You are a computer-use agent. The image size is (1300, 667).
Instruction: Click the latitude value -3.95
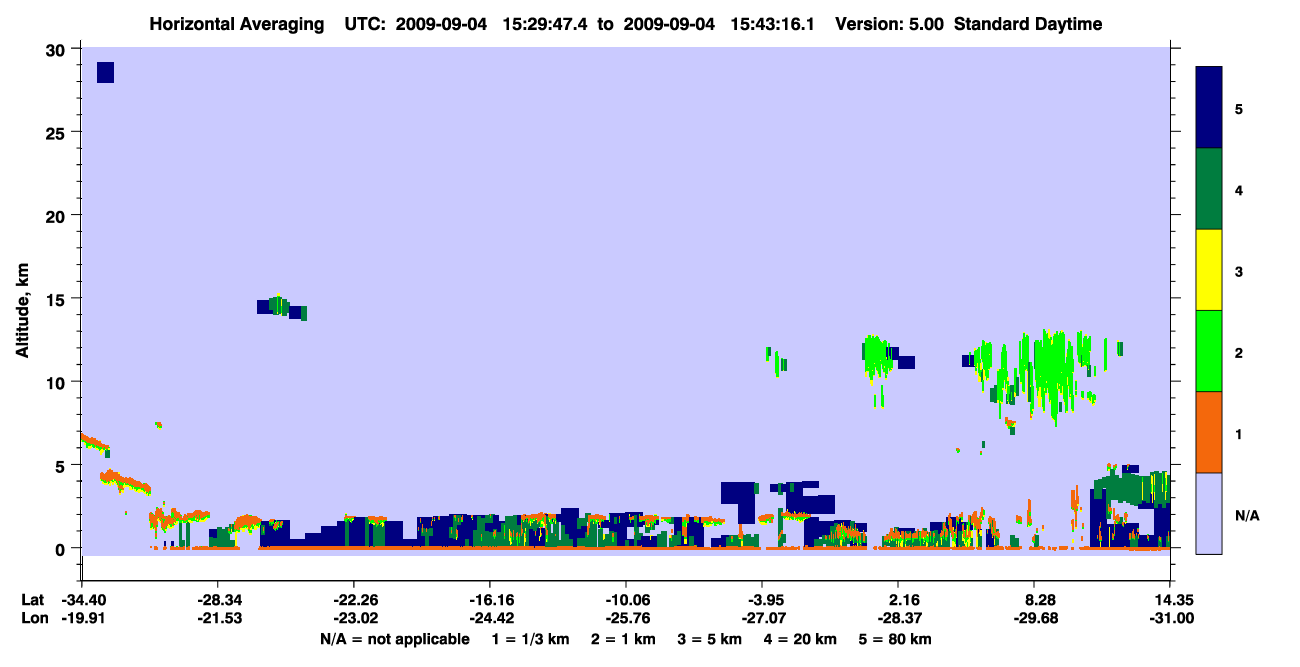pyautogui.click(x=763, y=600)
